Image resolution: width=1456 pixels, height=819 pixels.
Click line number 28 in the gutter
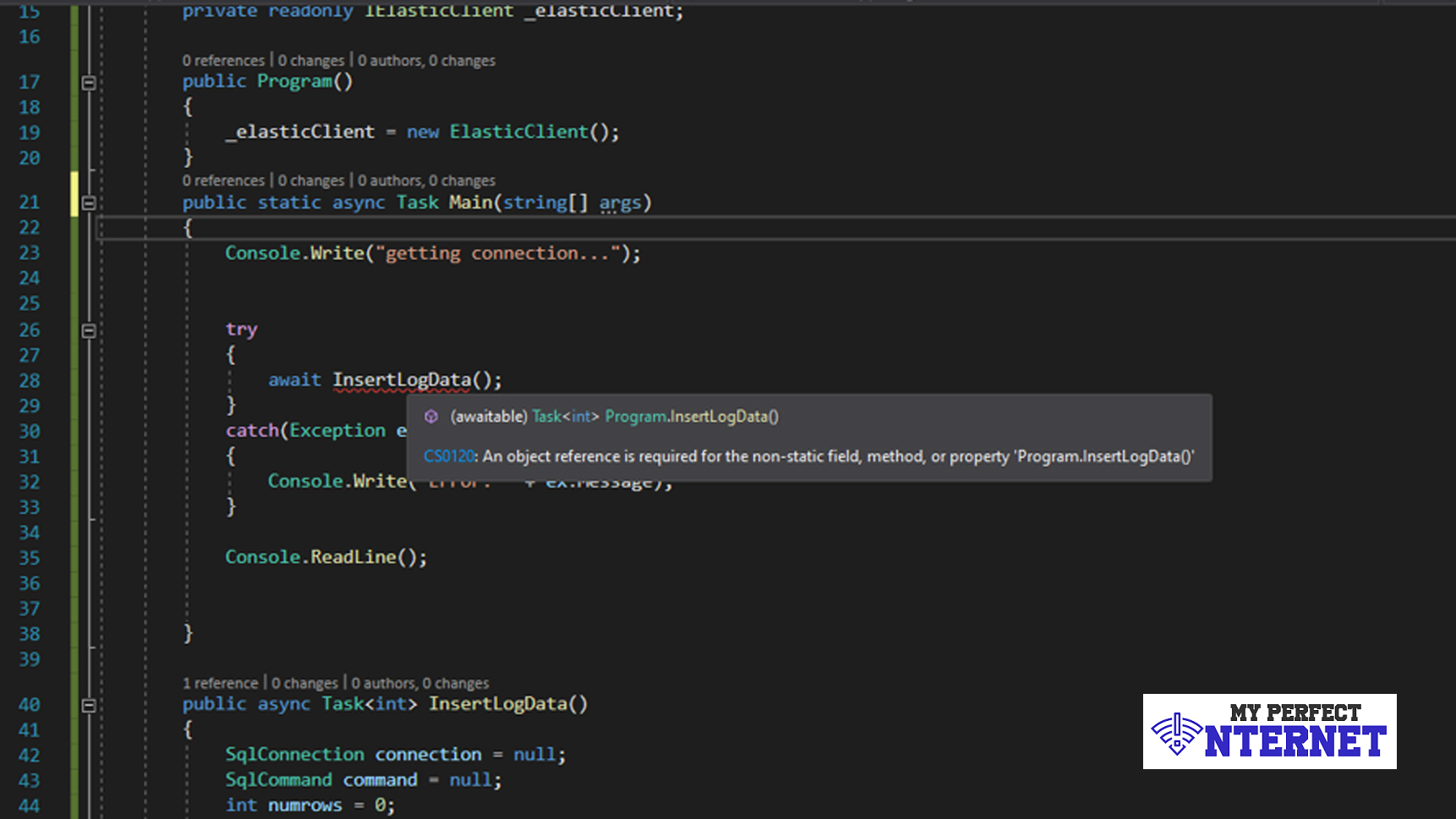pyautogui.click(x=30, y=380)
